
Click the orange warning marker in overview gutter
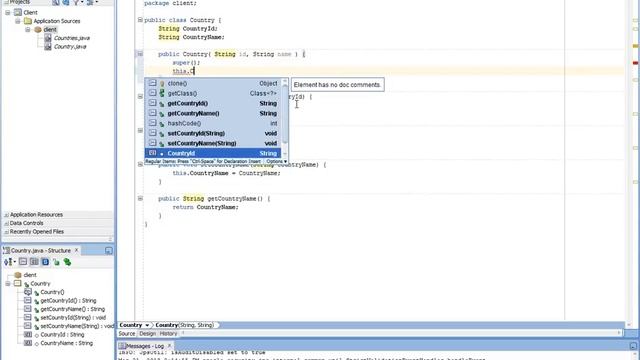tap(635, 46)
